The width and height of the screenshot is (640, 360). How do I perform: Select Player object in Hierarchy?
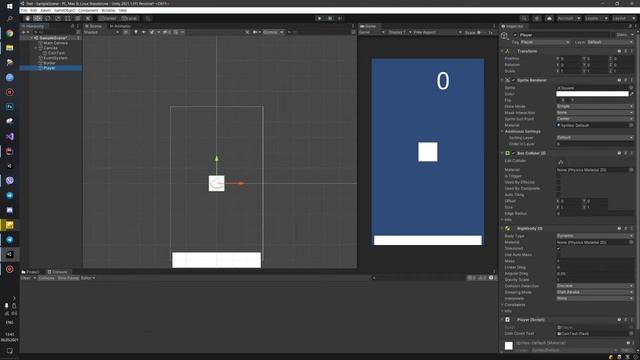coord(49,68)
